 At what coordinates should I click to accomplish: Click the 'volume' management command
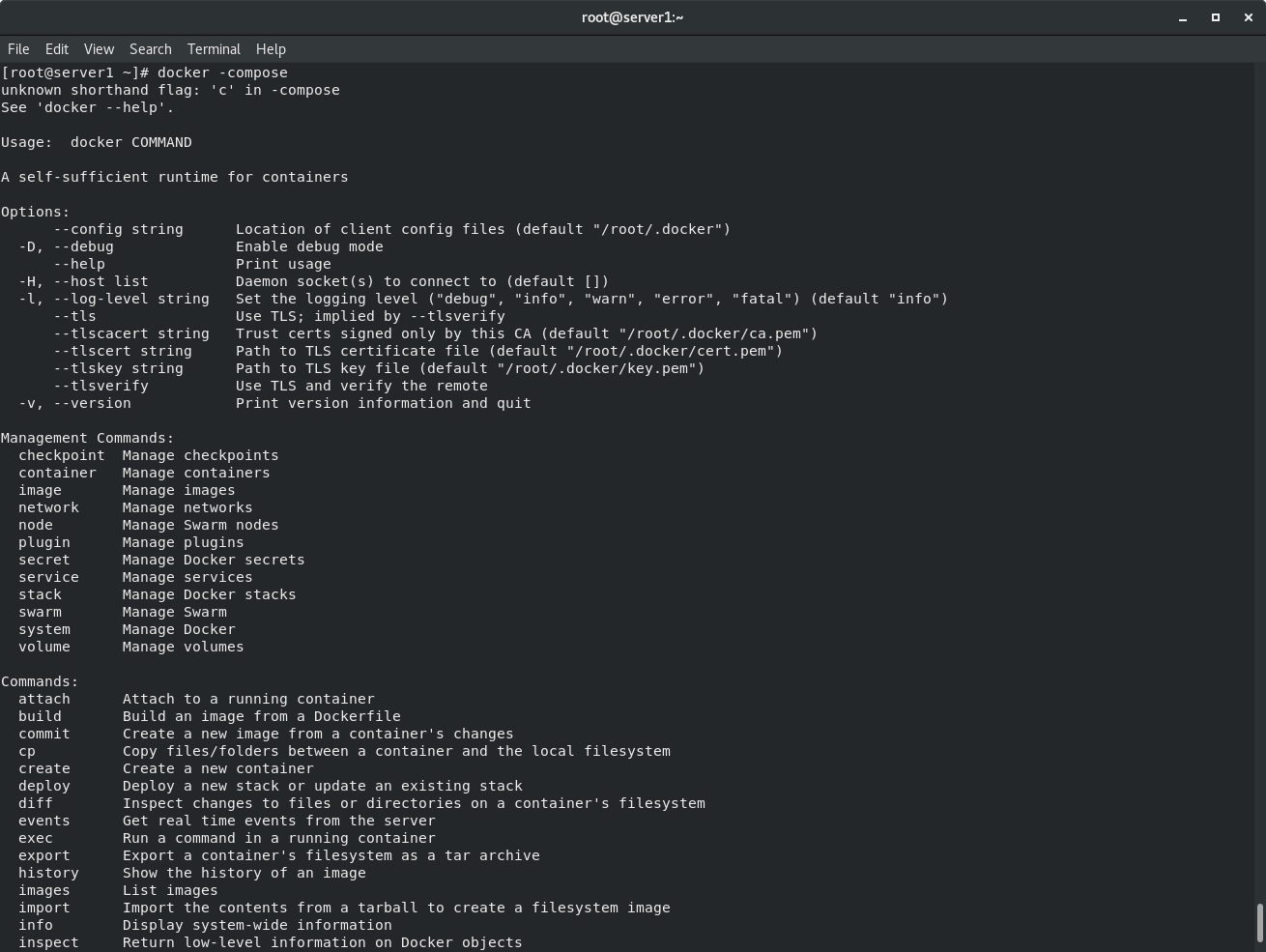(44, 647)
